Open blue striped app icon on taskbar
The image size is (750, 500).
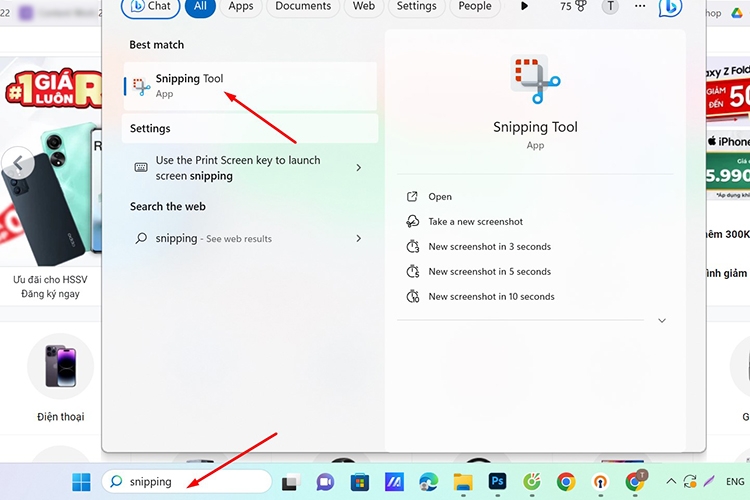(394, 482)
